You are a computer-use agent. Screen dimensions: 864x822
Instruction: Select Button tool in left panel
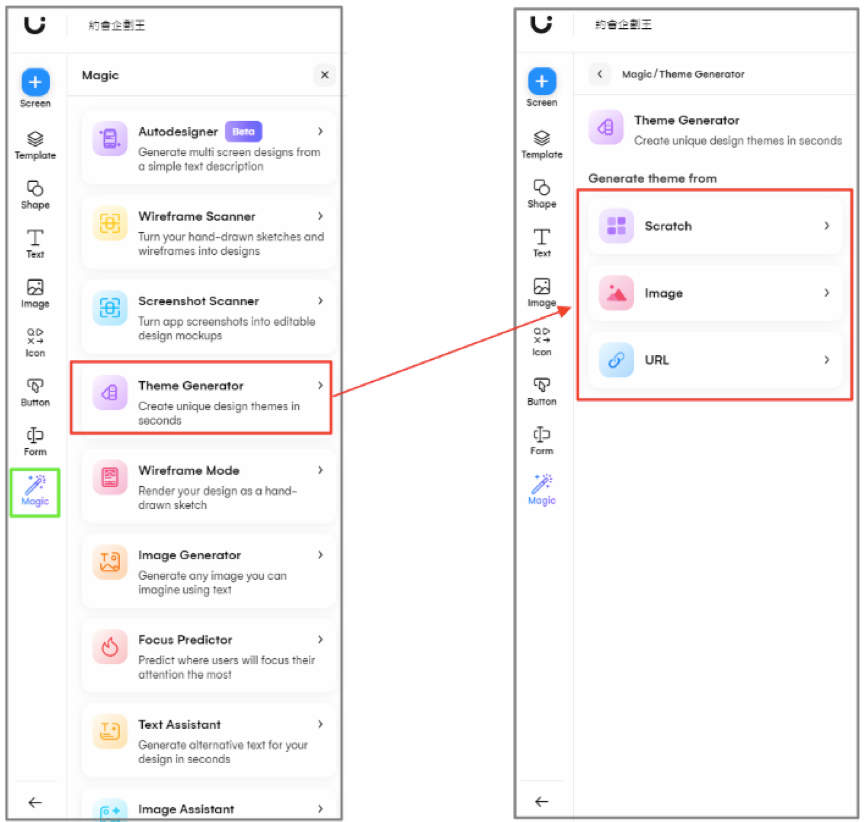coord(35,392)
